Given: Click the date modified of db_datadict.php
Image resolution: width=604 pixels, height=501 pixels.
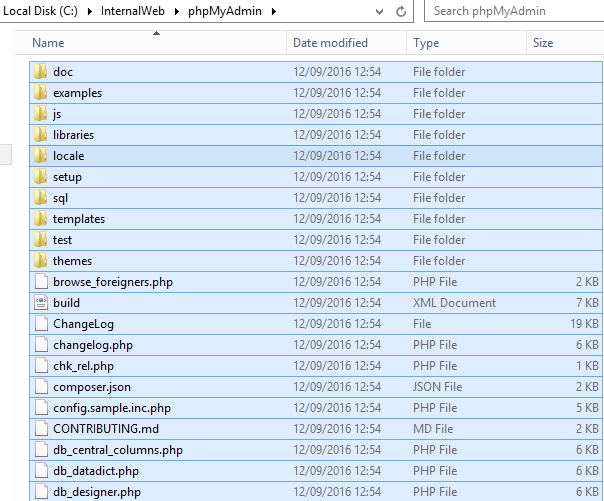Looking at the screenshot, I should [337, 471].
